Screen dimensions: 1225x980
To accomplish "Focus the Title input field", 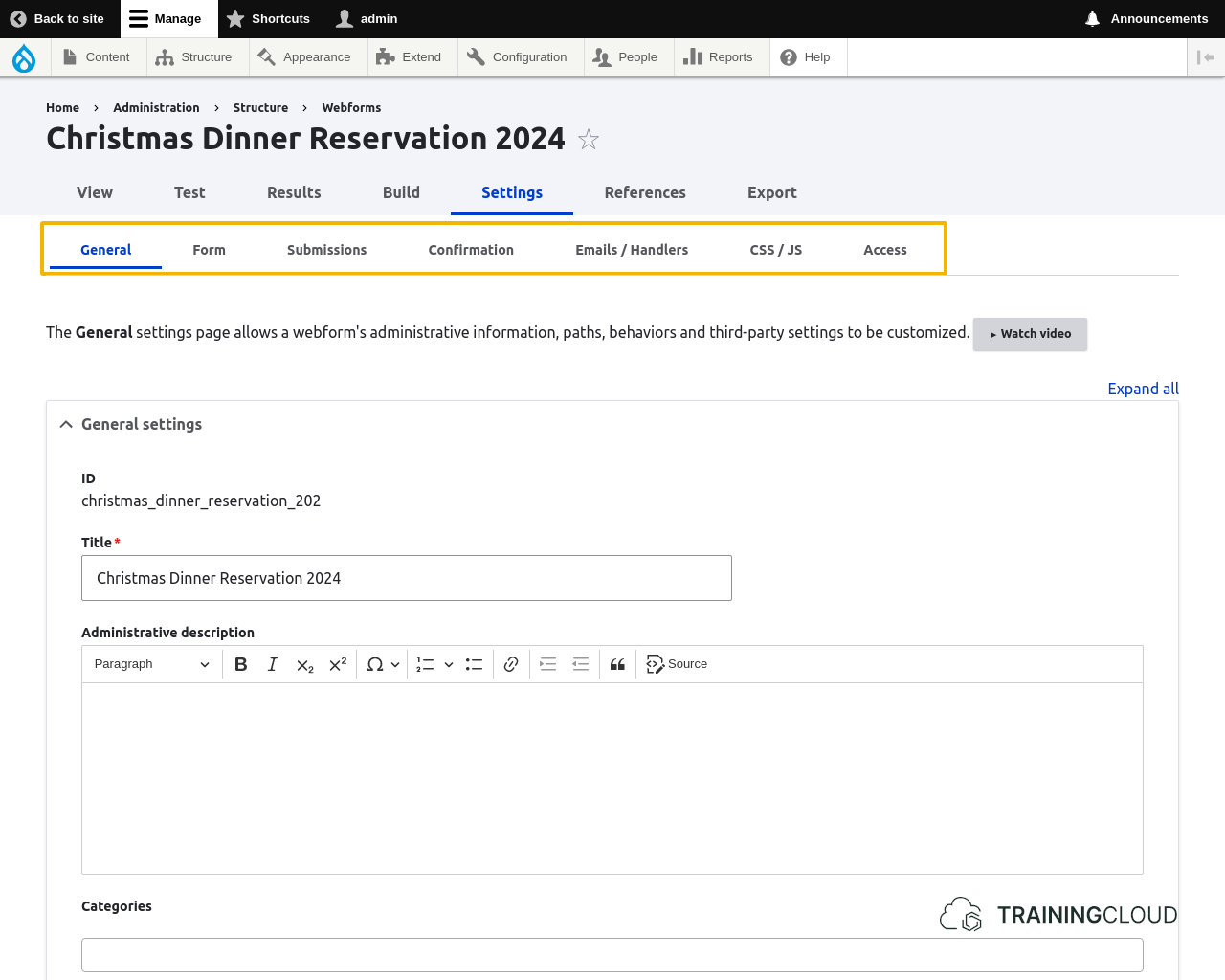I will click(x=407, y=578).
